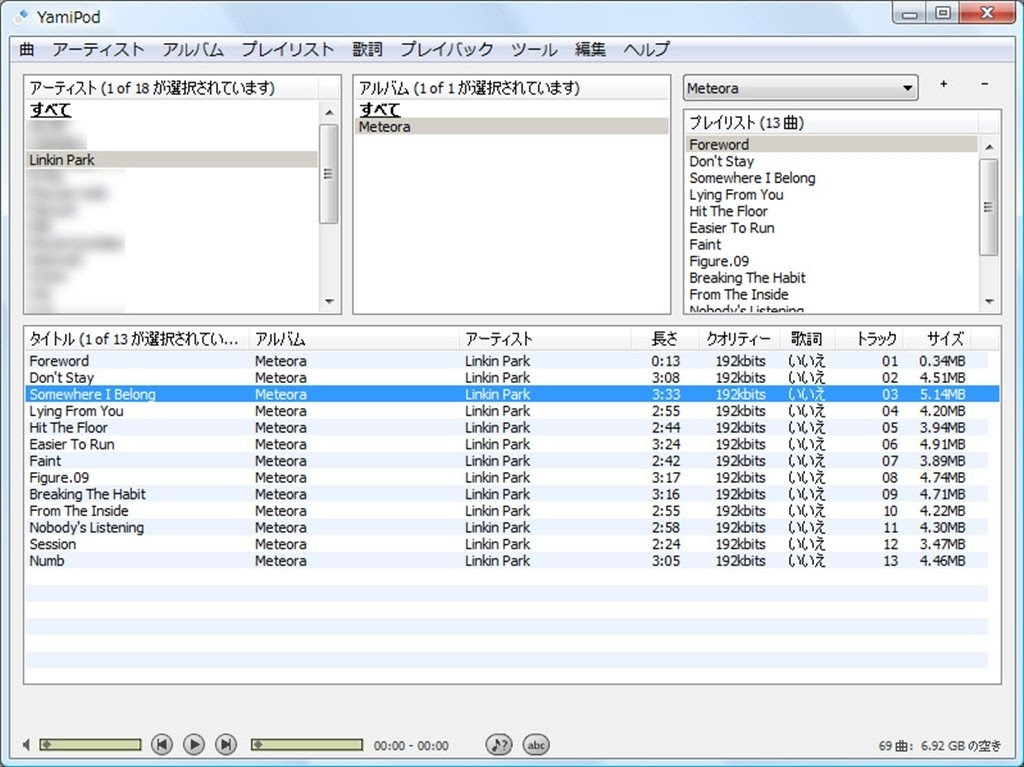Select Breaking The Habit in playlist panel

coord(831,278)
